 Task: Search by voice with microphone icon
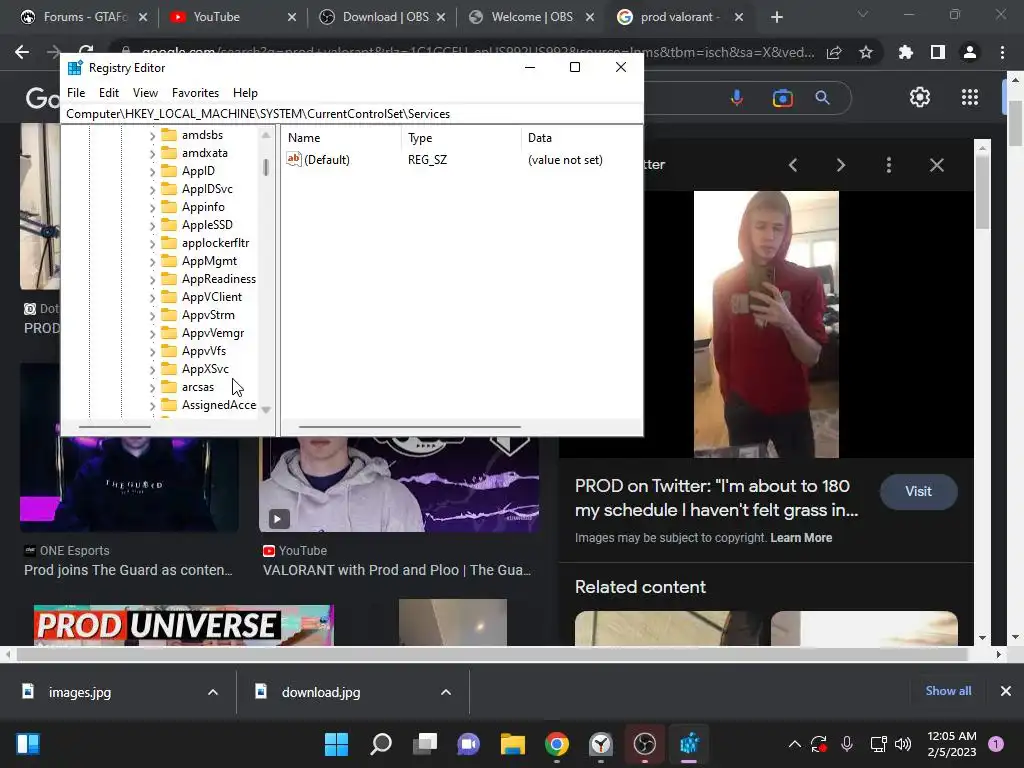[x=737, y=98]
